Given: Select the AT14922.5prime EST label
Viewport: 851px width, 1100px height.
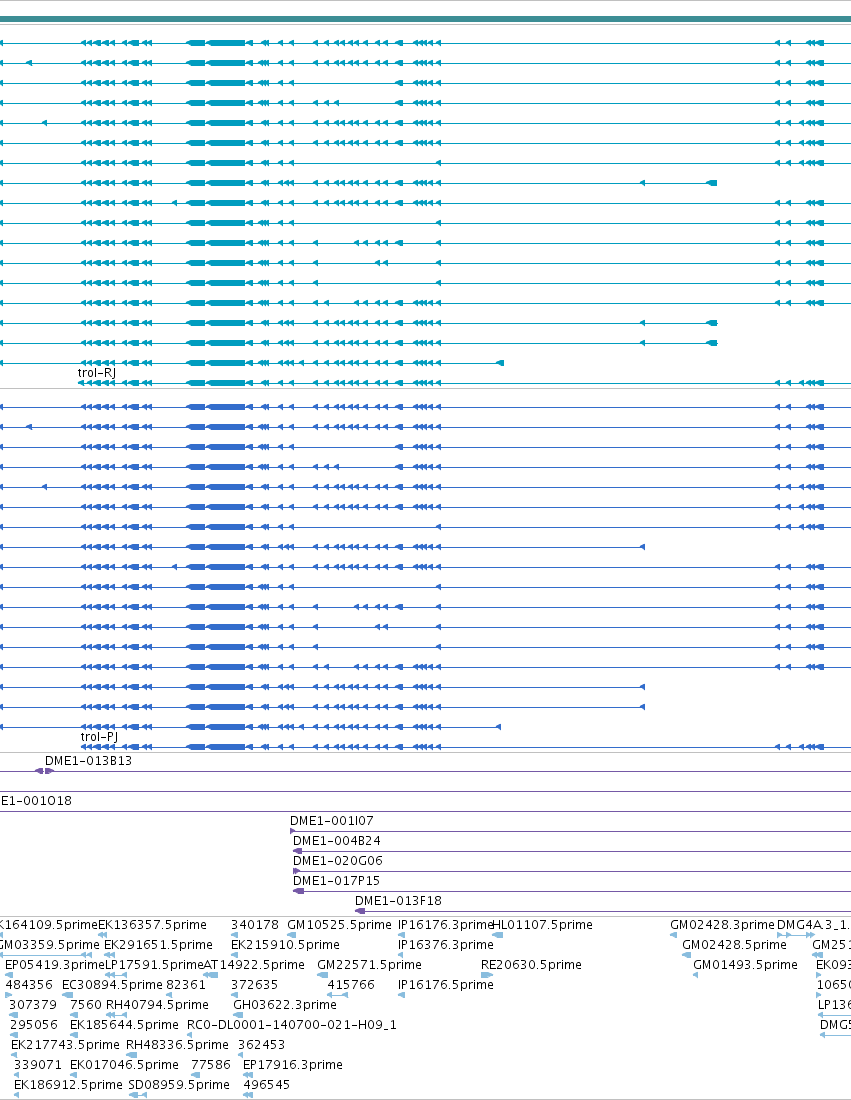Looking at the screenshot, I should (254, 965).
